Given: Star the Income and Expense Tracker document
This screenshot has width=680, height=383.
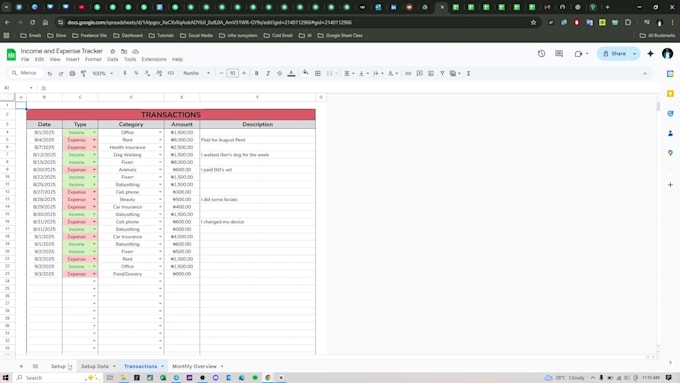Looking at the screenshot, I should click(x=113, y=51).
